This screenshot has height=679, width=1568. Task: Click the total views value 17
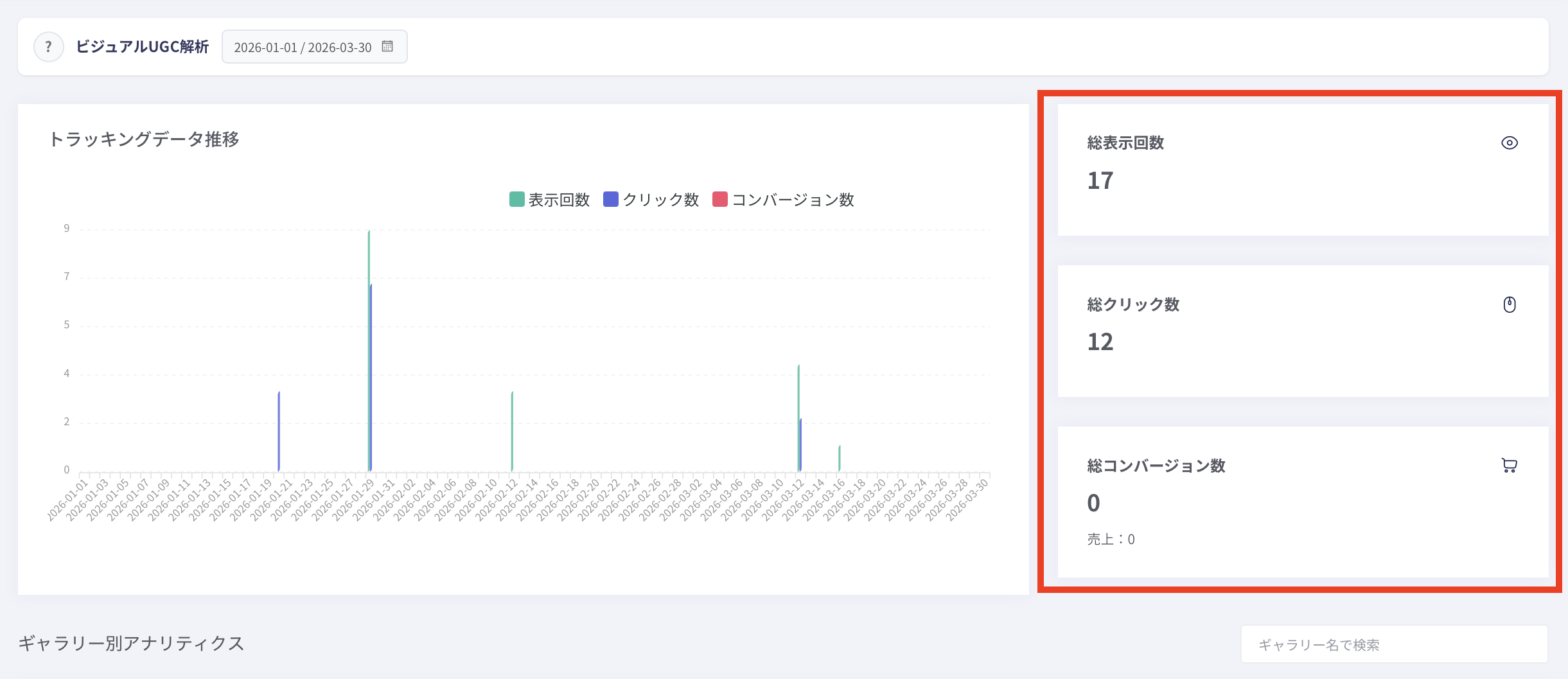(x=1100, y=181)
